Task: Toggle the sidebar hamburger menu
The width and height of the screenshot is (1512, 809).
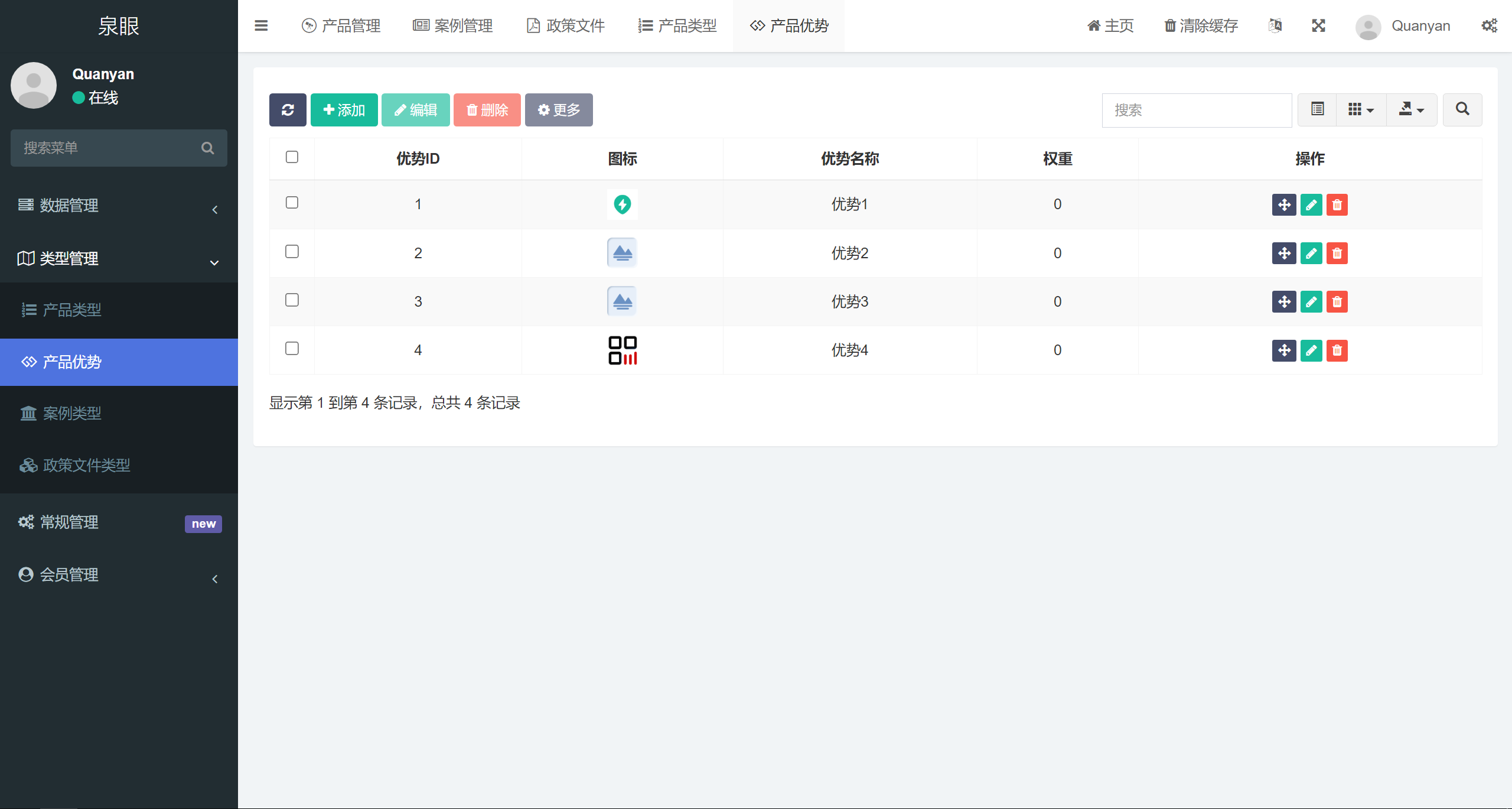Action: coord(261,25)
